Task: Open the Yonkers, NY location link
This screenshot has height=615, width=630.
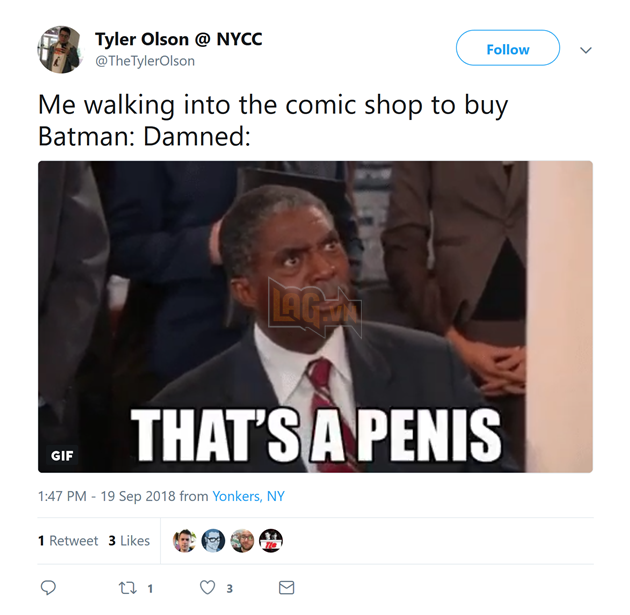Action: 248,496
